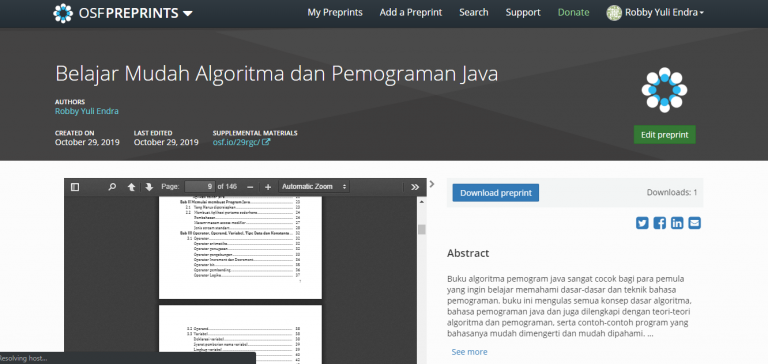Share preprint on Facebook
This screenshot has width=768, height=364.
click(x=660, y=223)
